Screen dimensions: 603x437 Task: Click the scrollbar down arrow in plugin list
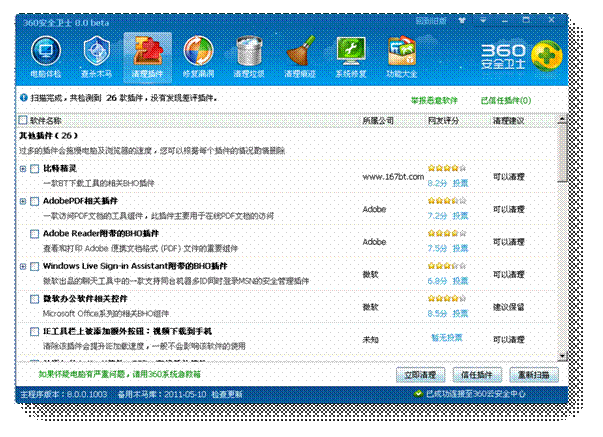562,357
